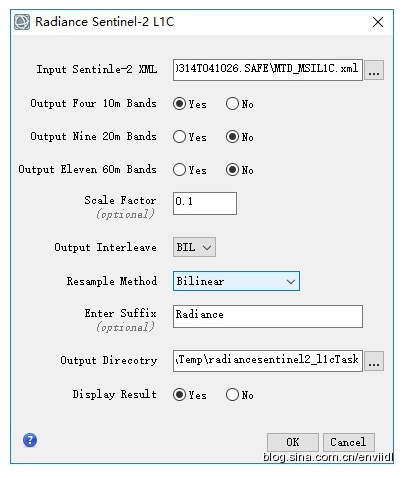
Task: Select No for Output Nine 20m Bands
Action: coord(232,137)
